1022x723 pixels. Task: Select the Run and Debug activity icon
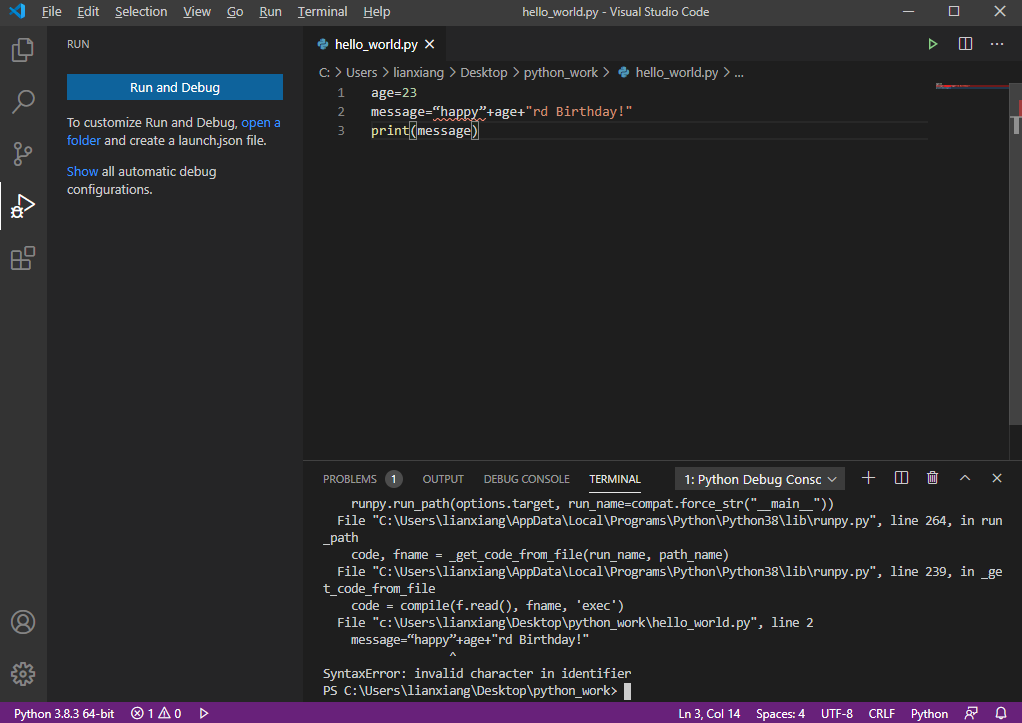23,207
